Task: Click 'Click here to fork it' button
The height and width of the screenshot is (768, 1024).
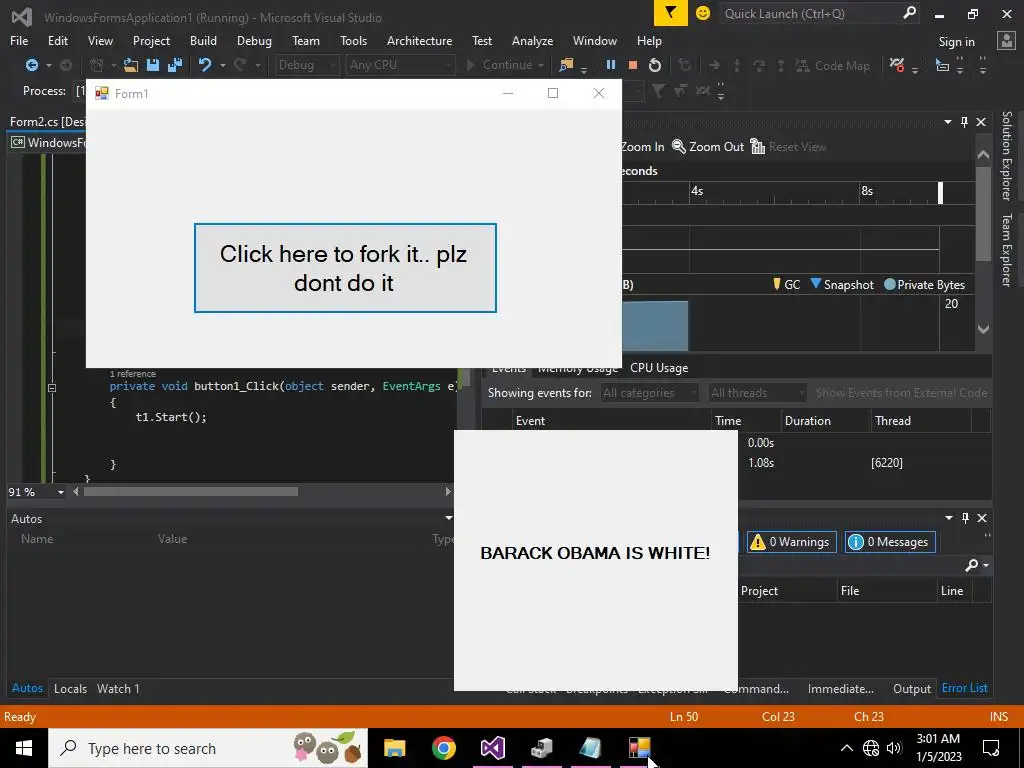Action: click(345, 268)
